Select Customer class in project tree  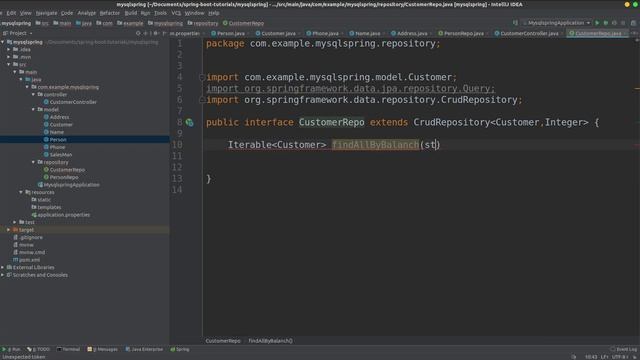[58, 124]
